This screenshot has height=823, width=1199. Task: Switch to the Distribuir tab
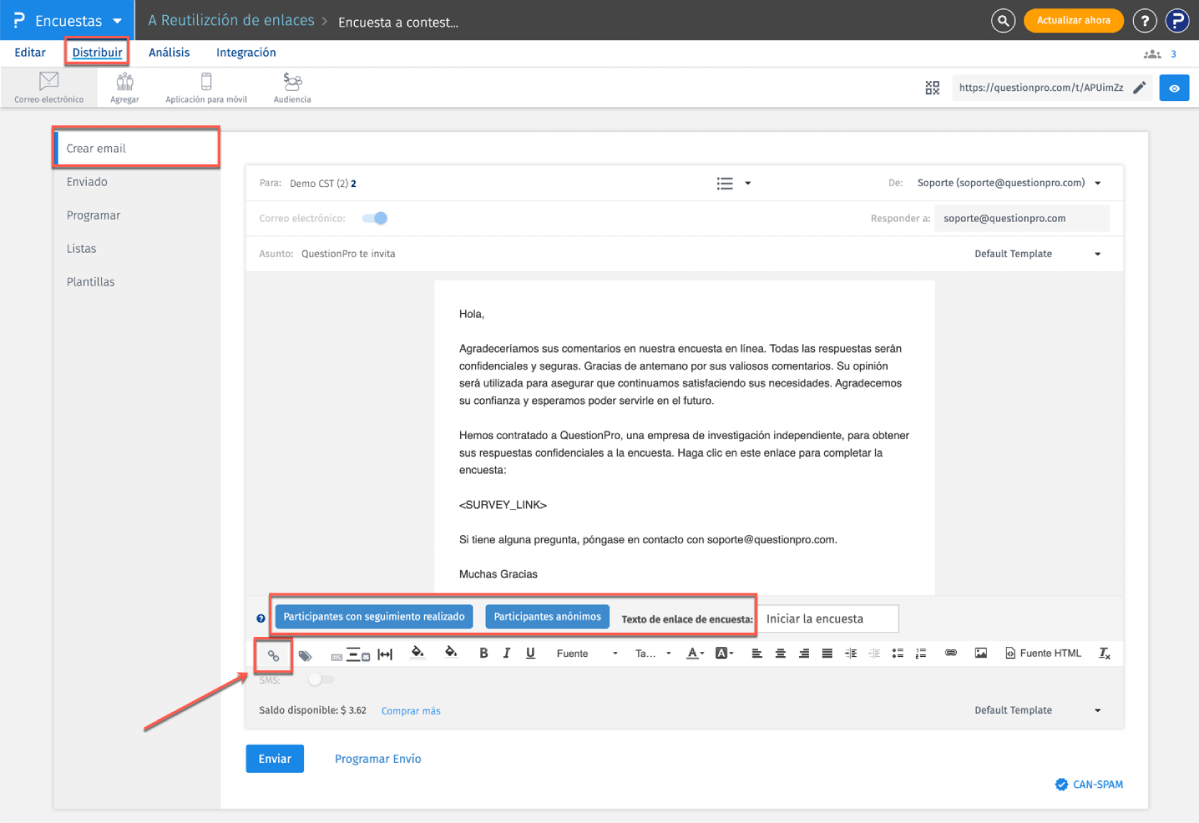pos(97,53)
